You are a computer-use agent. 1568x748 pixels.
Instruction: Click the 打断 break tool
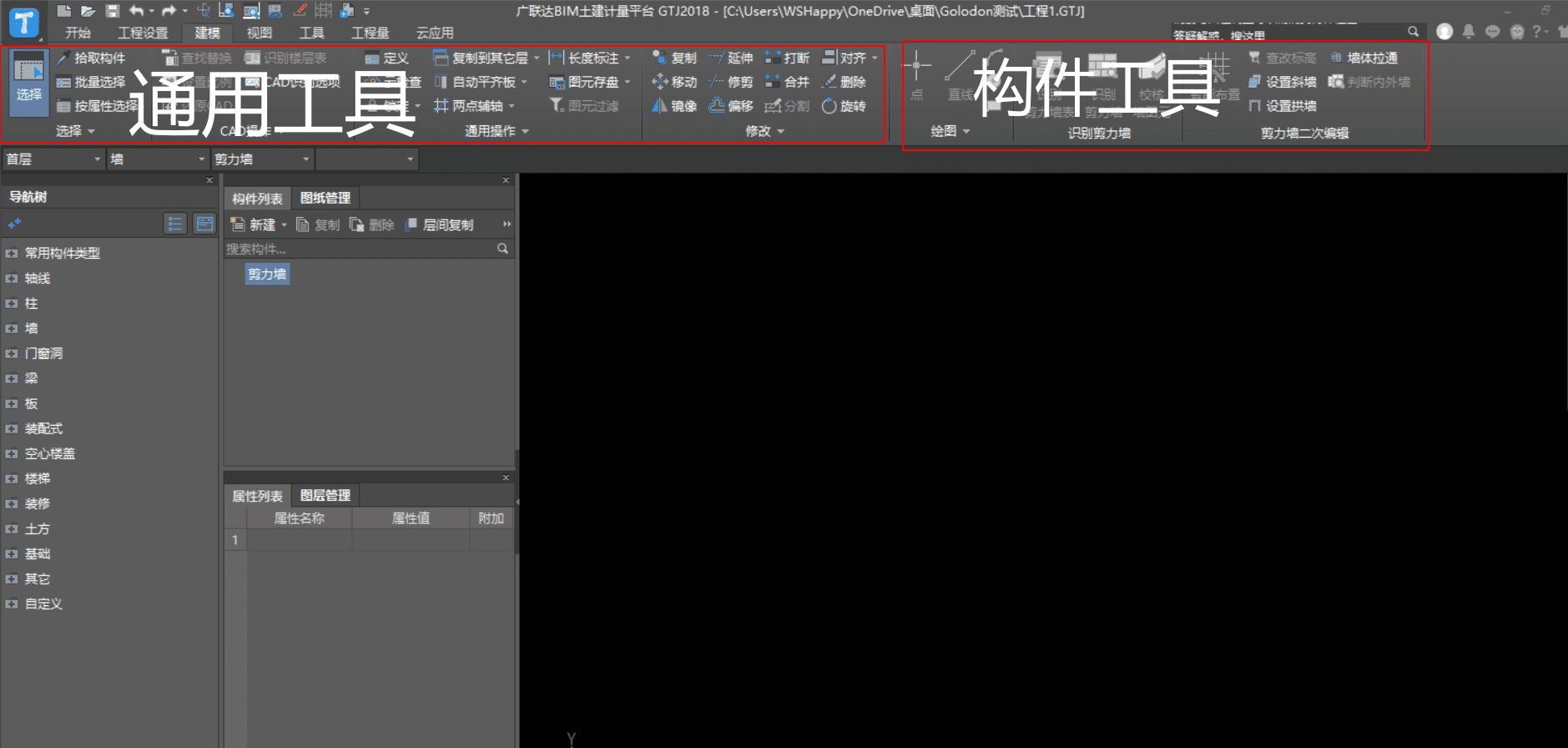tap(788, 58)
